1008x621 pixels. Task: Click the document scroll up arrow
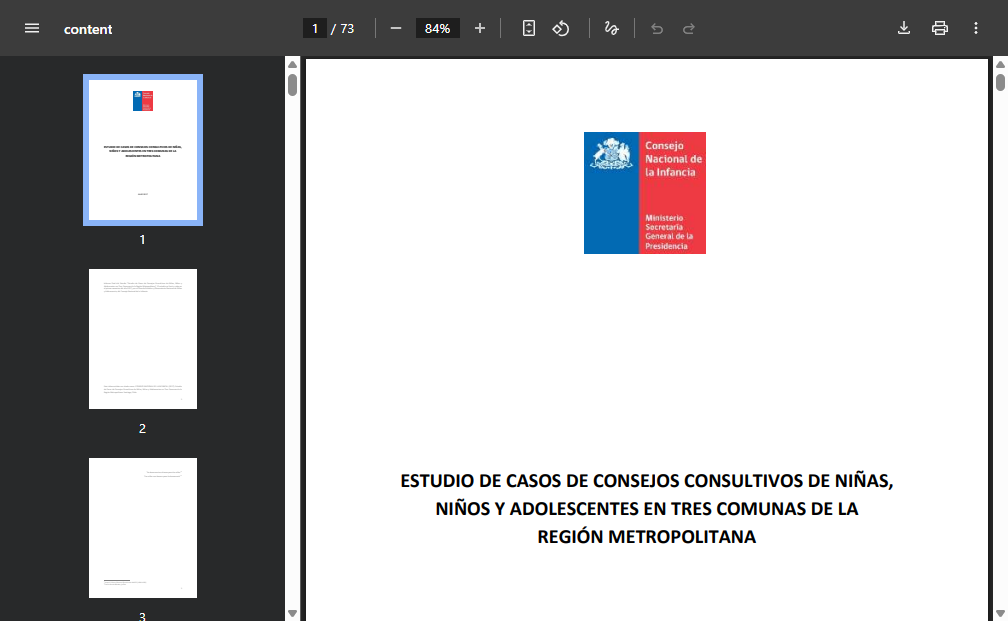[x=1000, y=64]
